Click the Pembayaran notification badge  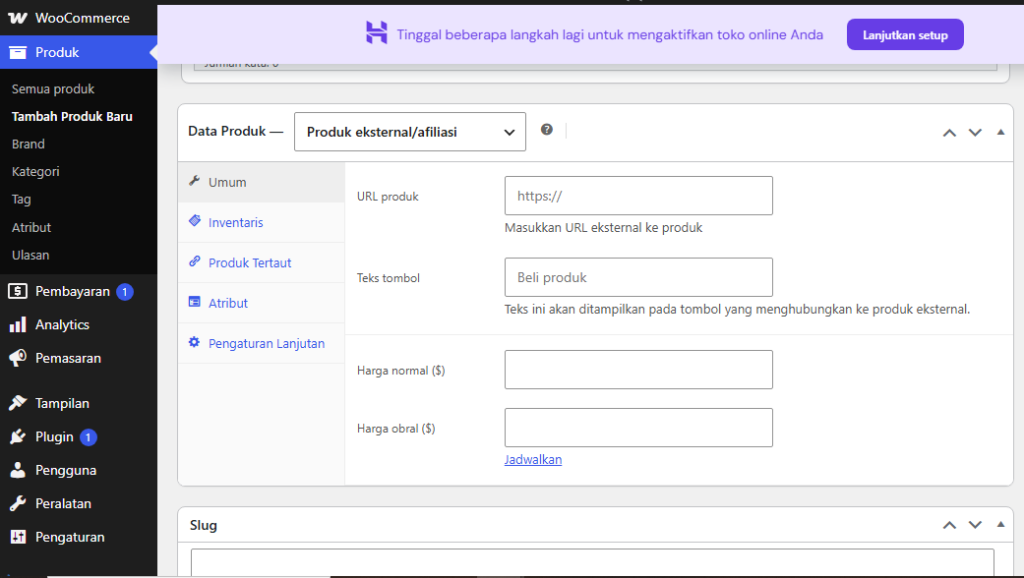[x=125, y=292]
